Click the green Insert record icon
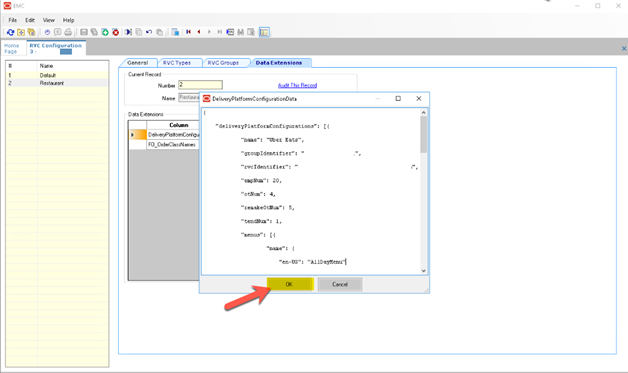Image resolution: width=628 pixels, height=373 pixels. [105, 32]
